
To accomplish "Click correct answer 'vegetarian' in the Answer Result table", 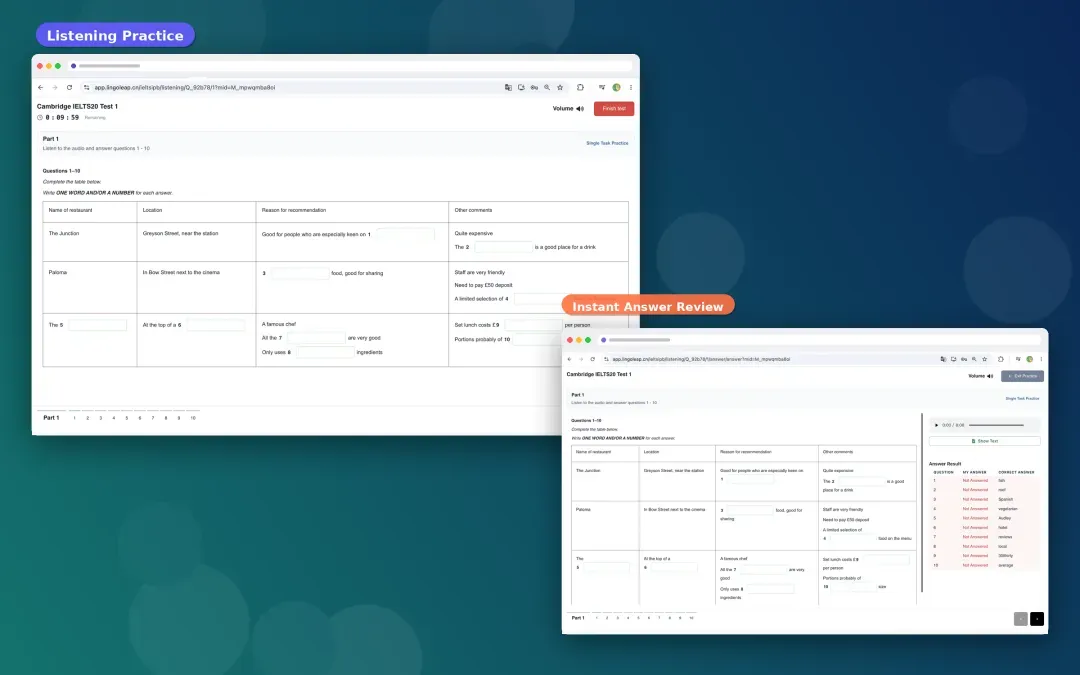I will pyautogui.click(x=1008, y=508).
